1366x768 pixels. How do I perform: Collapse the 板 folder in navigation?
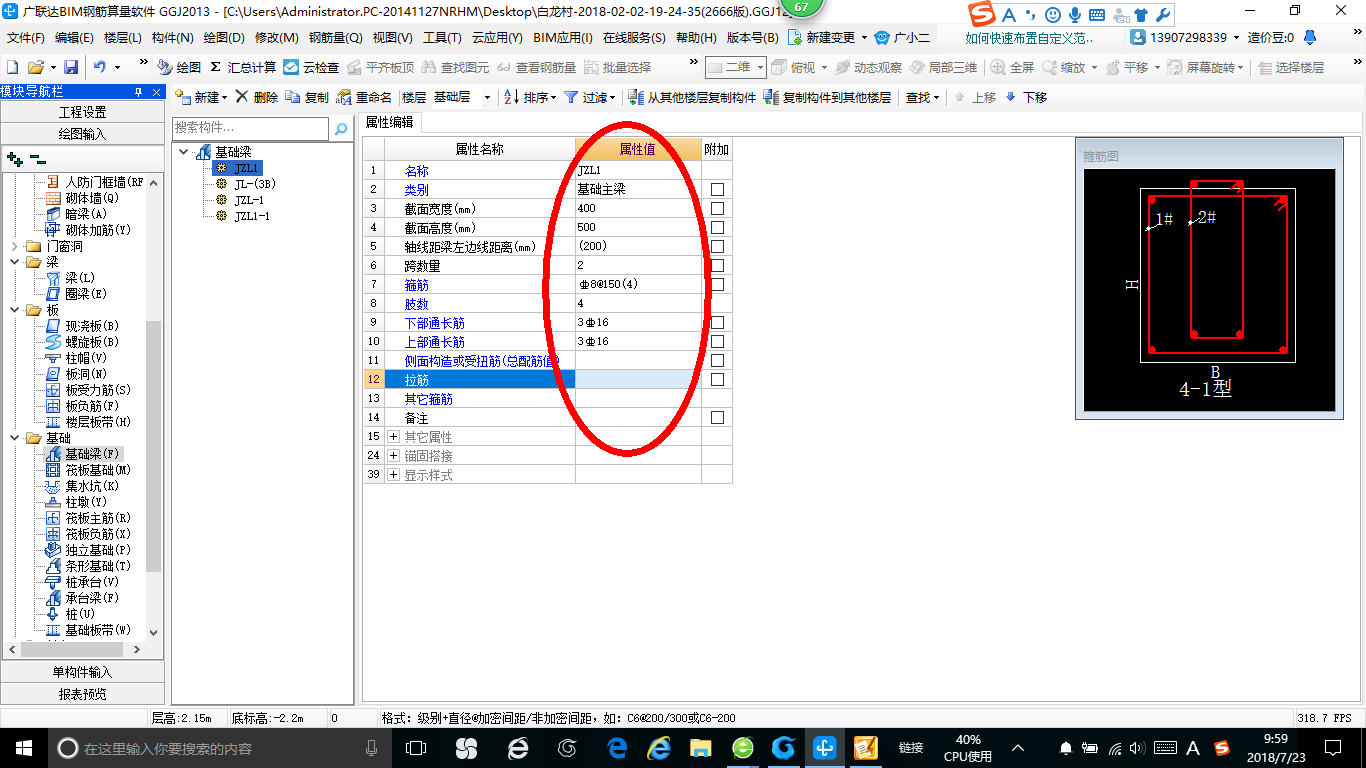point(15,310)
